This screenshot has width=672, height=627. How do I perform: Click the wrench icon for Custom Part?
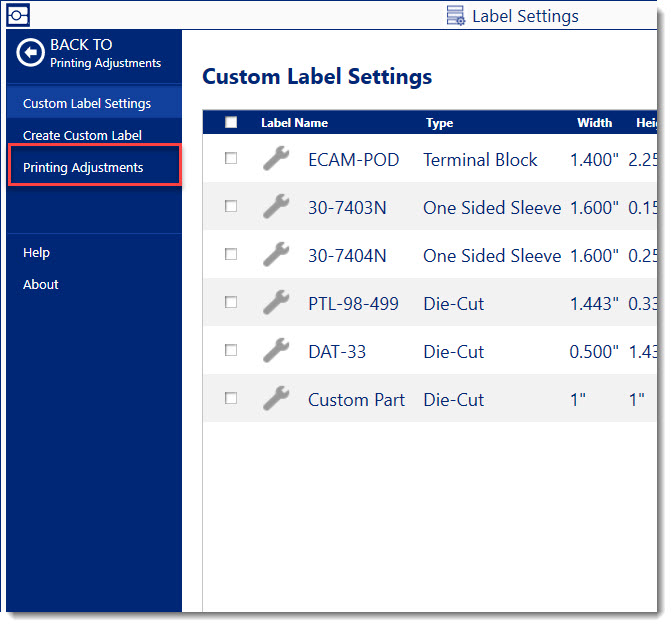pyautogui.click(x=276, y=399)
